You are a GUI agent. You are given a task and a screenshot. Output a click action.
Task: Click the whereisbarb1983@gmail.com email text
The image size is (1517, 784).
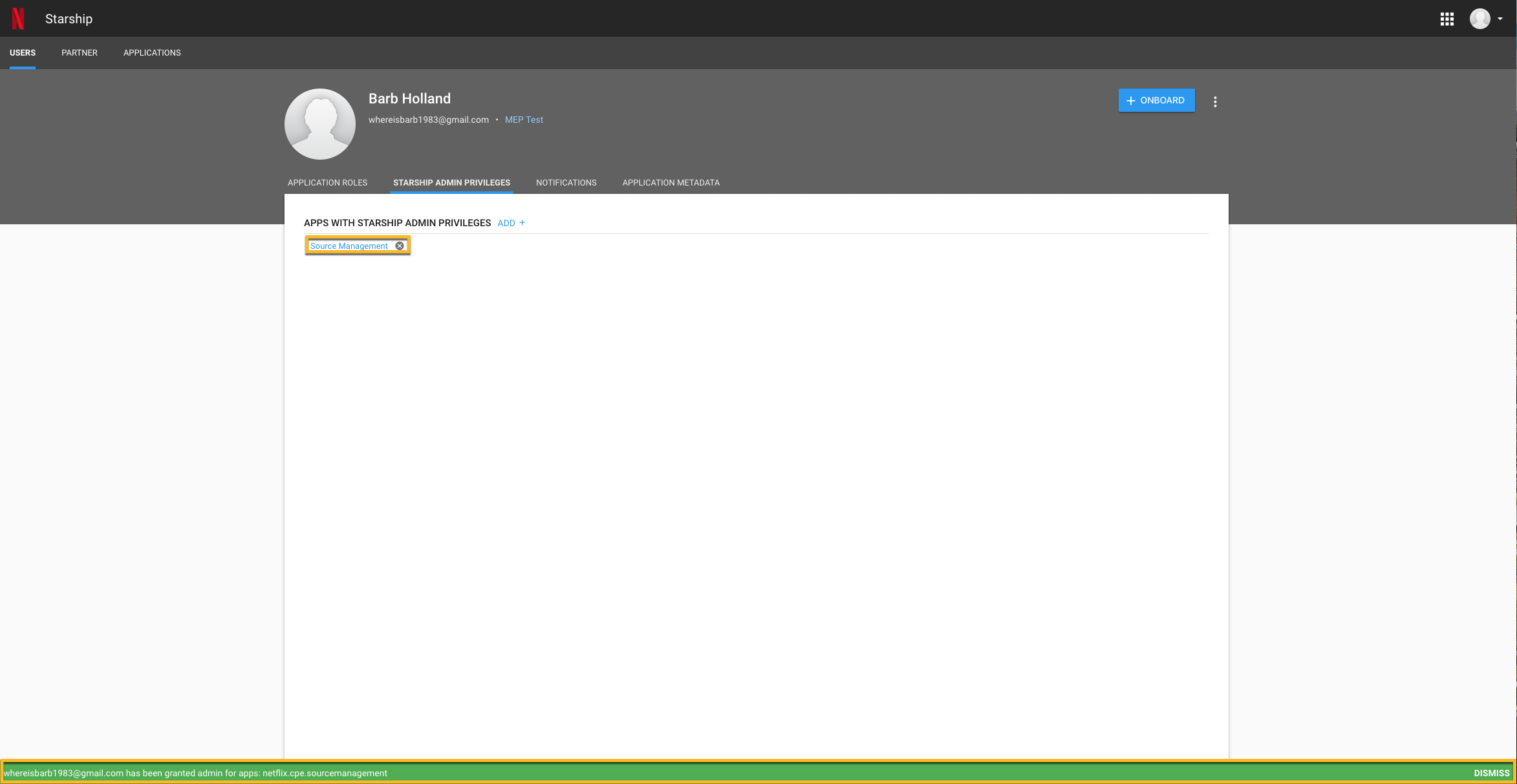click(x=429, y=120)
